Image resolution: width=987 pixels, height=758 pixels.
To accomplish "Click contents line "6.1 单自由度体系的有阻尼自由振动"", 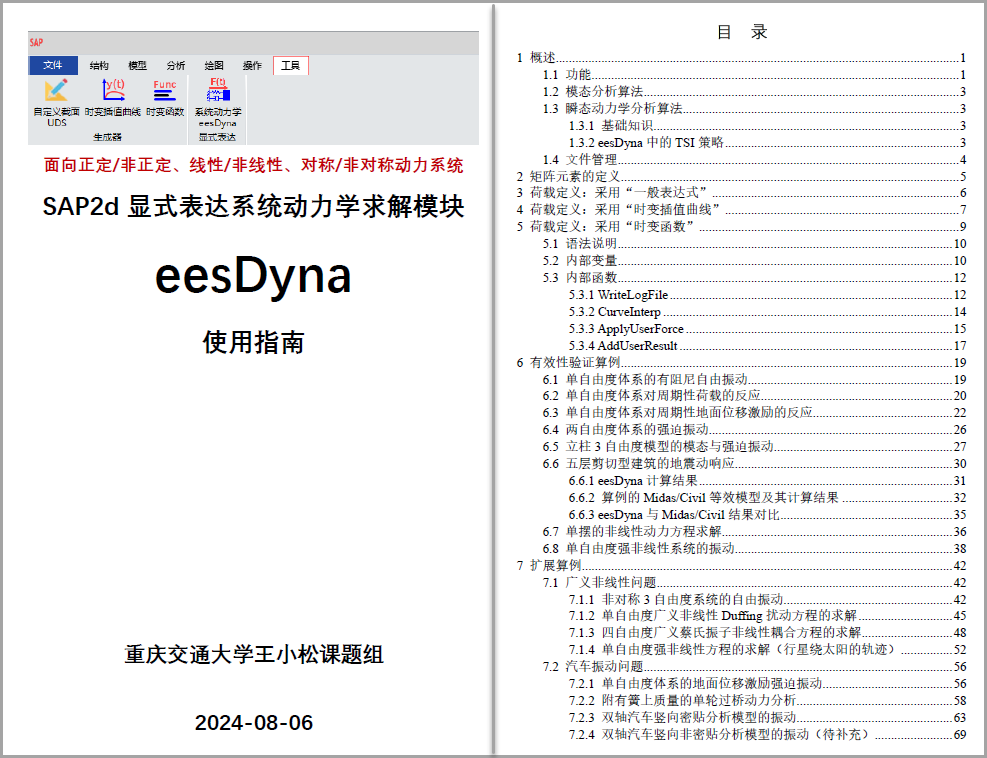I will 755,380.
